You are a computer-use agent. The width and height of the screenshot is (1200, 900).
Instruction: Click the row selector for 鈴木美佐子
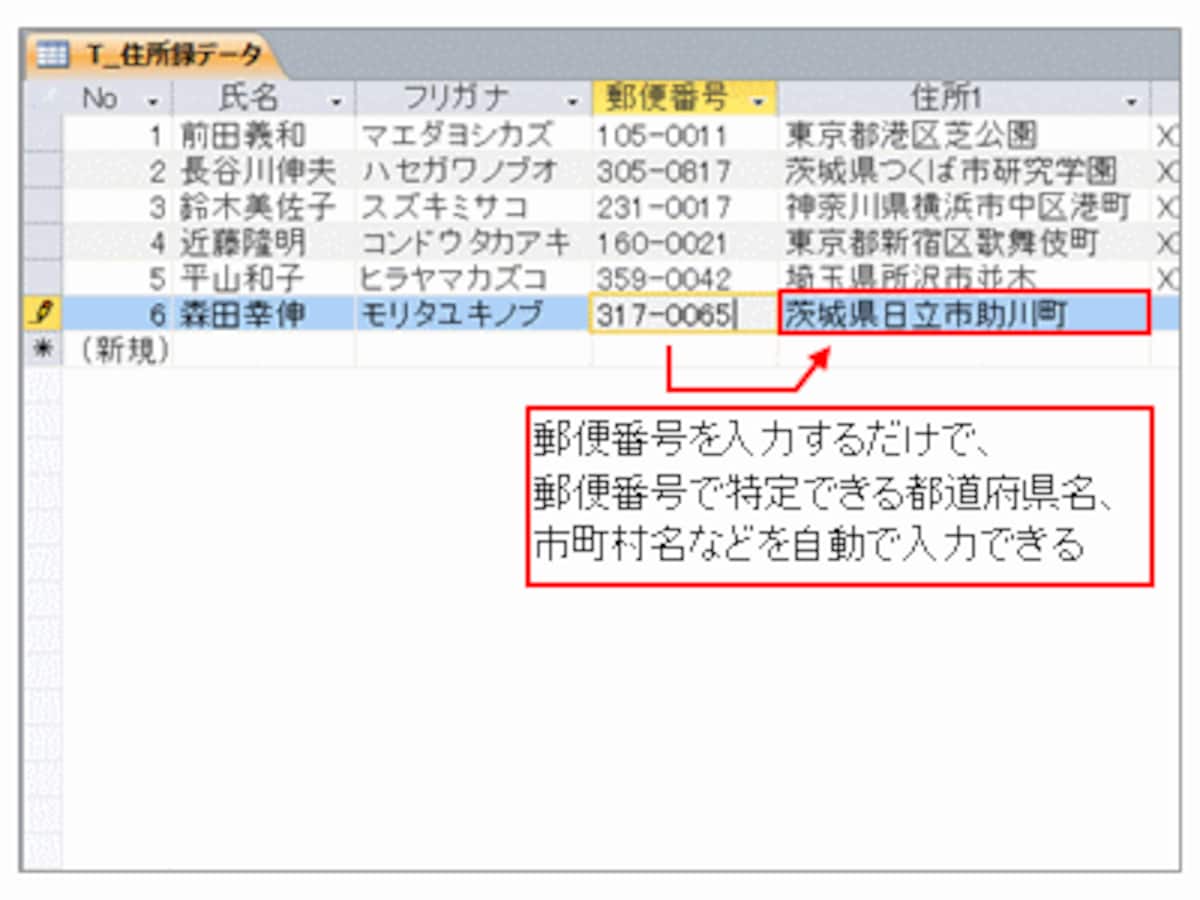pyautogui.click(x=43, y=207)
